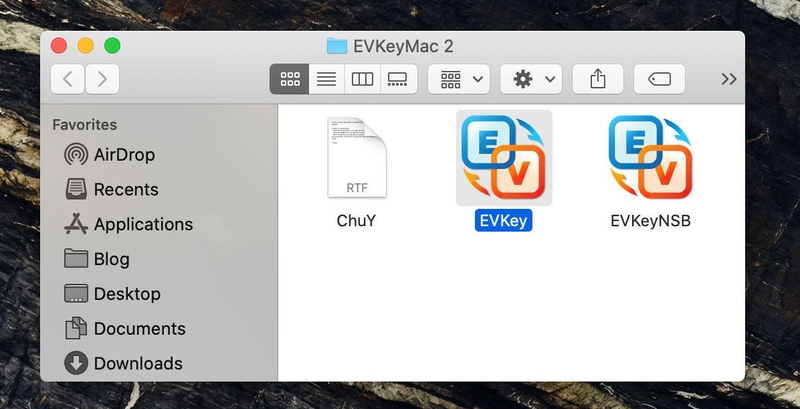The height and width of the screenshot is (409, 800).
Task: Go back with the left arrow button
Action: (x=67, y=79)
